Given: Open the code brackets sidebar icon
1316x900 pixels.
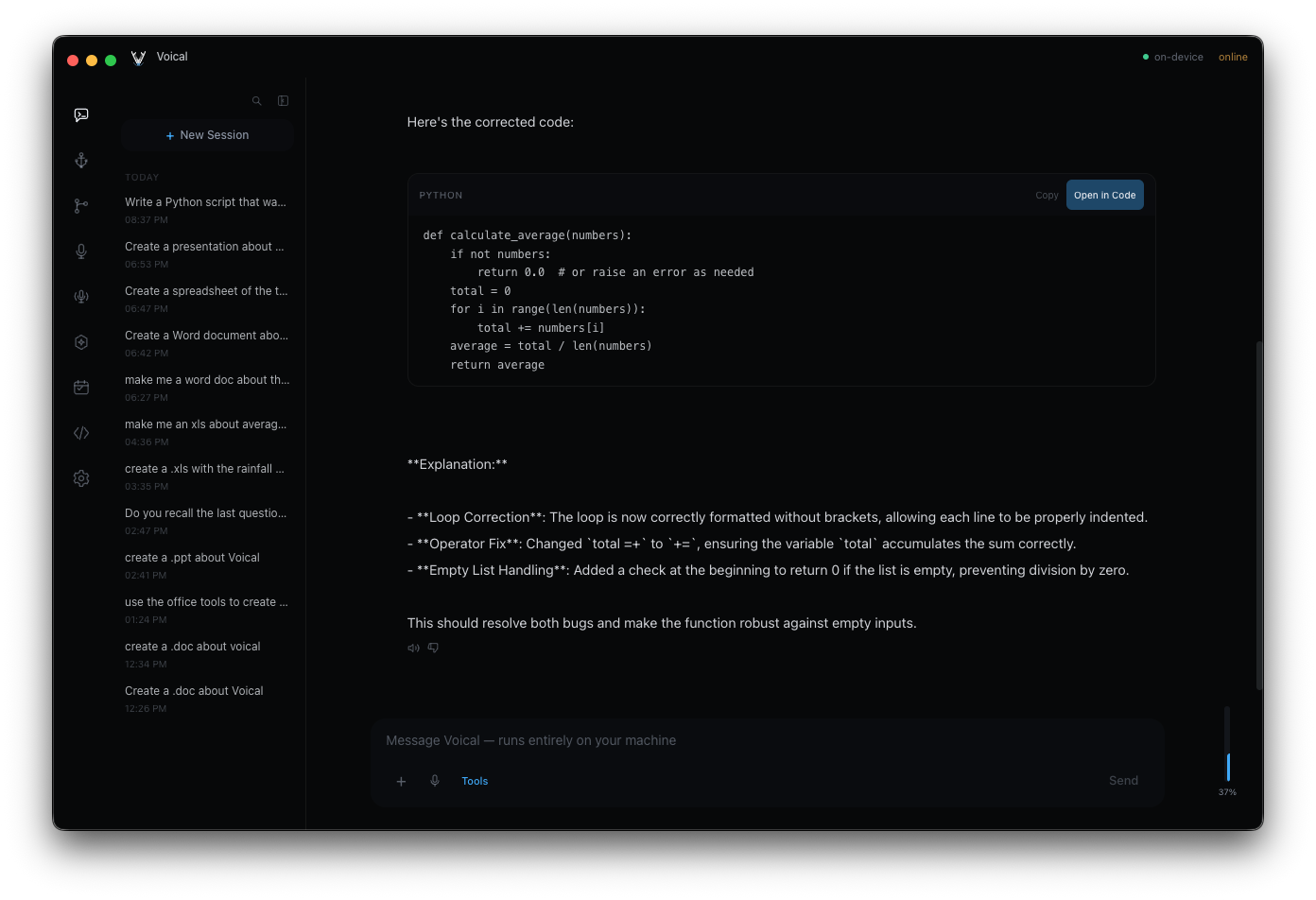Looking at the screenshot, I should tap(81, 433).
